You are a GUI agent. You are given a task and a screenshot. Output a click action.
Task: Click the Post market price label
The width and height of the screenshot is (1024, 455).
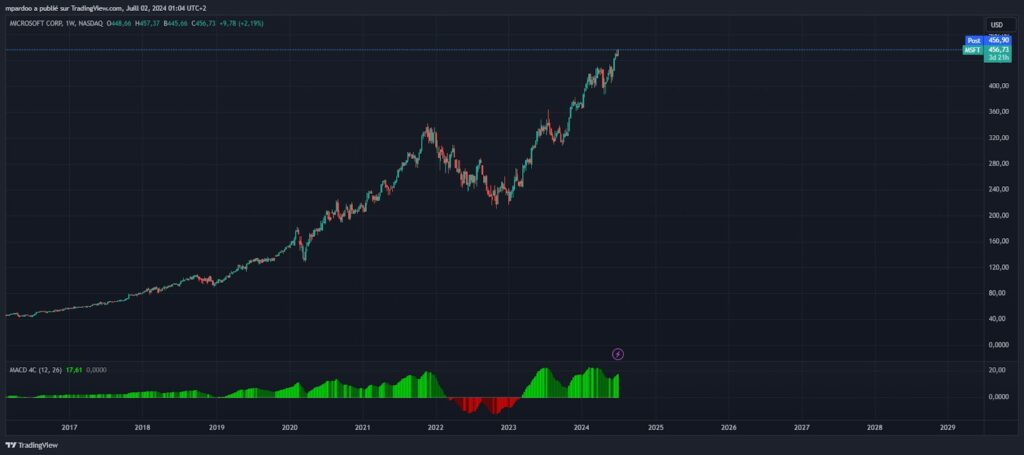click(x=972, y=40)
